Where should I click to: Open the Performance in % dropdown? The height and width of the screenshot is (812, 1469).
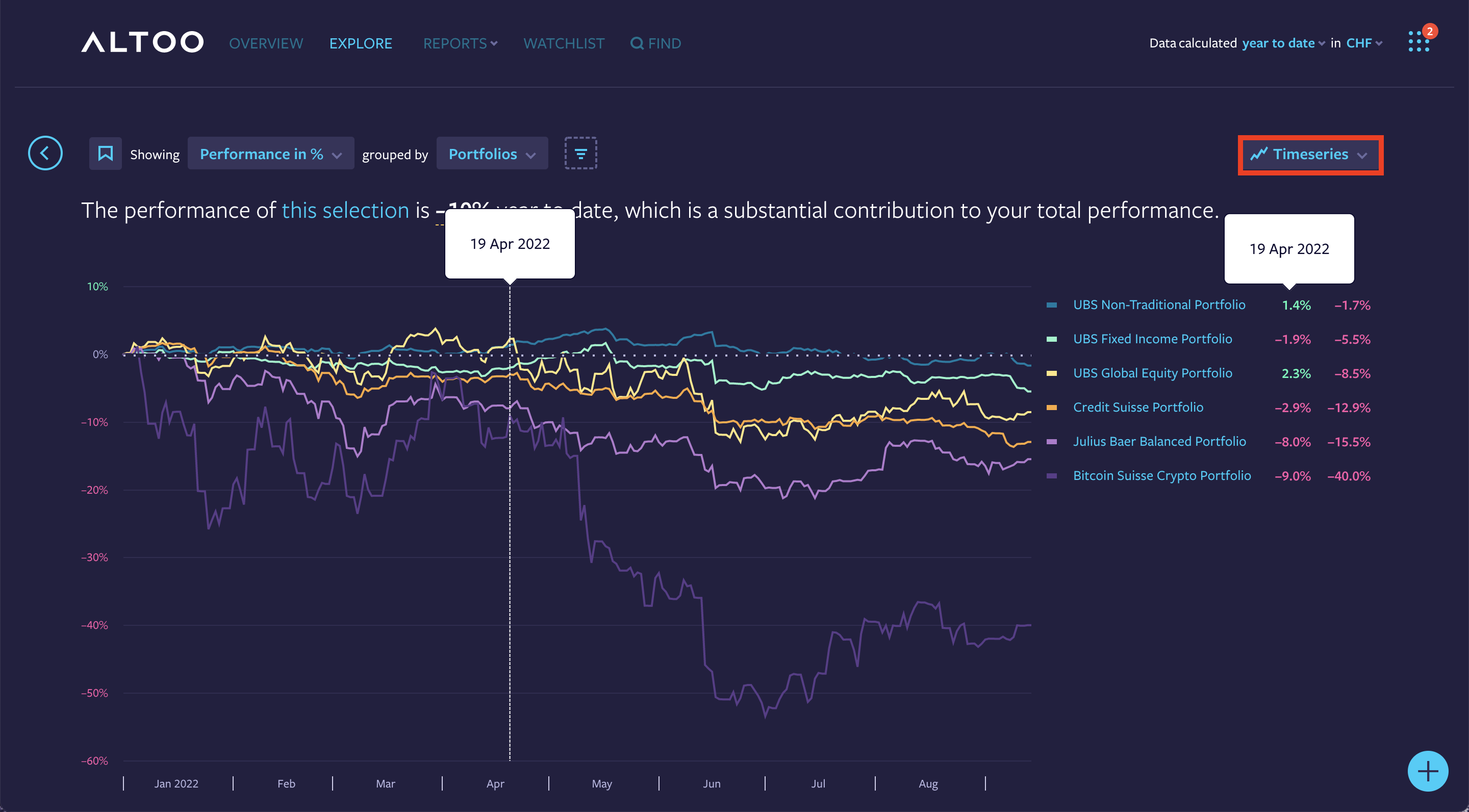[x=270, y=154]
